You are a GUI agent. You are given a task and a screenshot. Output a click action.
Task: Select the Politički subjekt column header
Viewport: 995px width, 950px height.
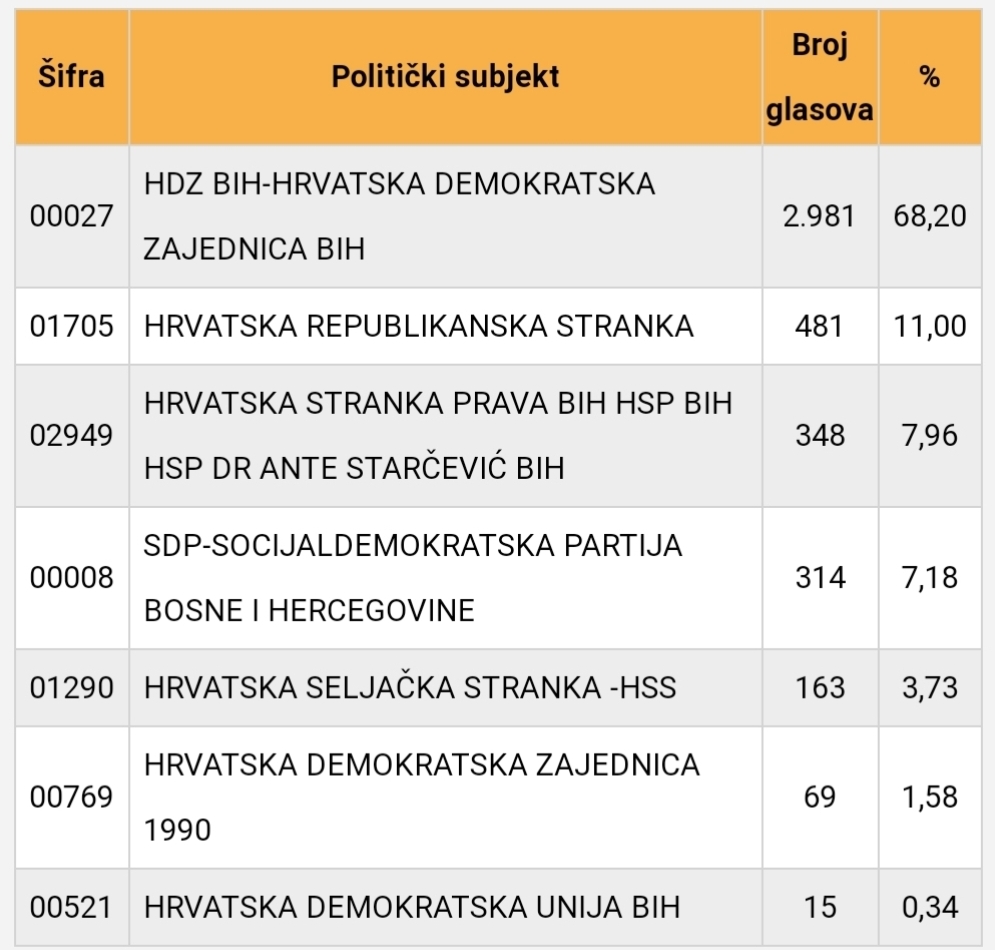pyautogui.click(x=445, y=77)
